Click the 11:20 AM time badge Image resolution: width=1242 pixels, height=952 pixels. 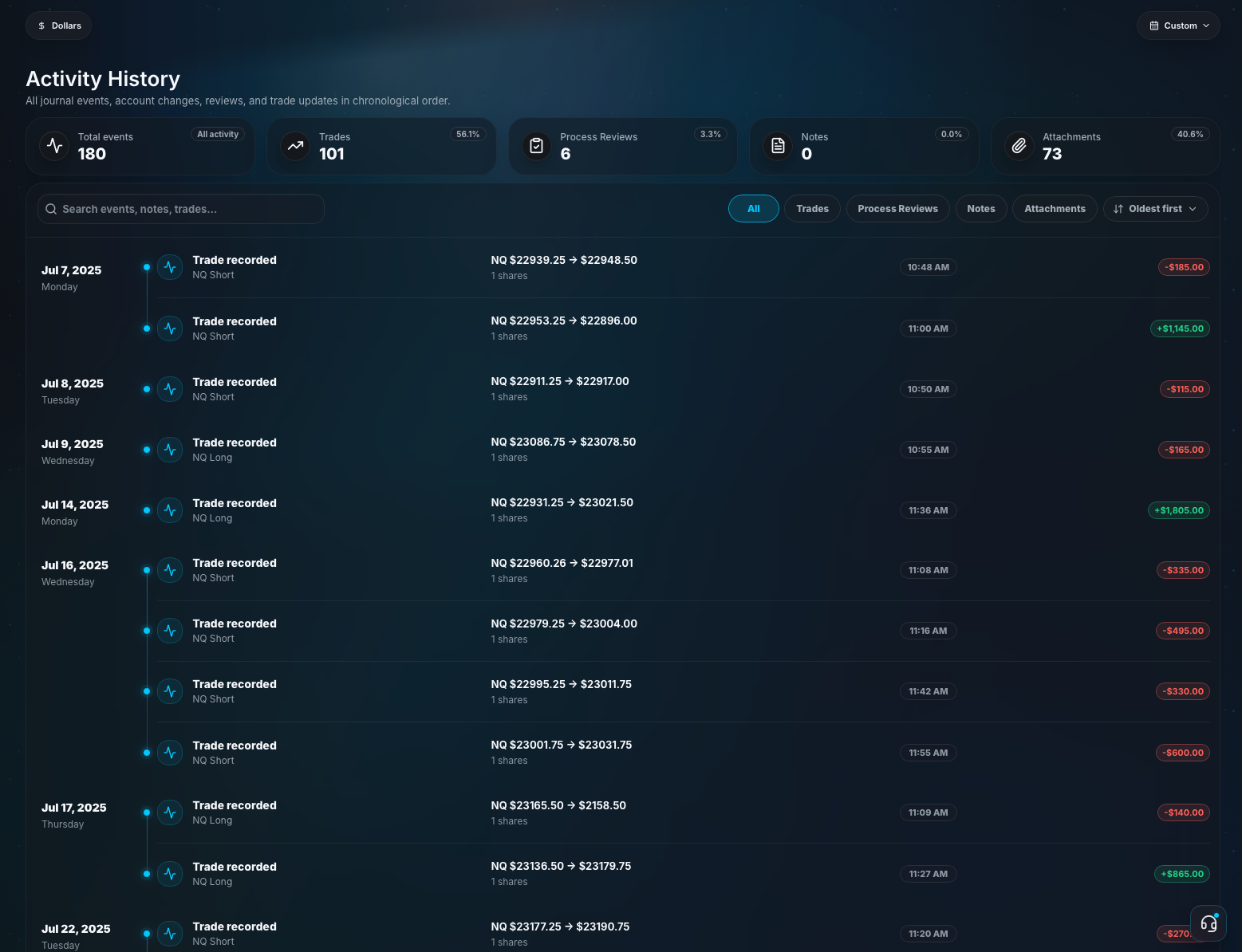pyautogui.click(x=929, y=934)
